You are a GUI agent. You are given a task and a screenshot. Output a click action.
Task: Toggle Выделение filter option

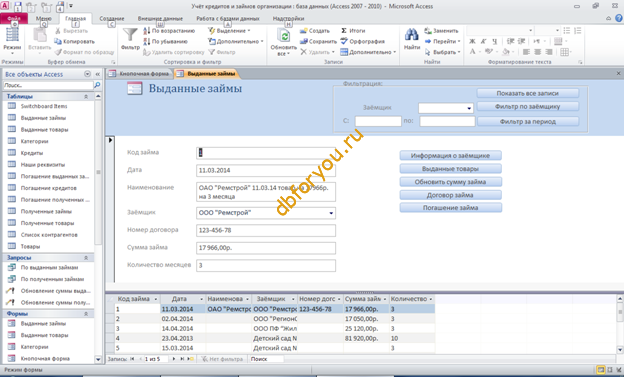tap(229, 31)
